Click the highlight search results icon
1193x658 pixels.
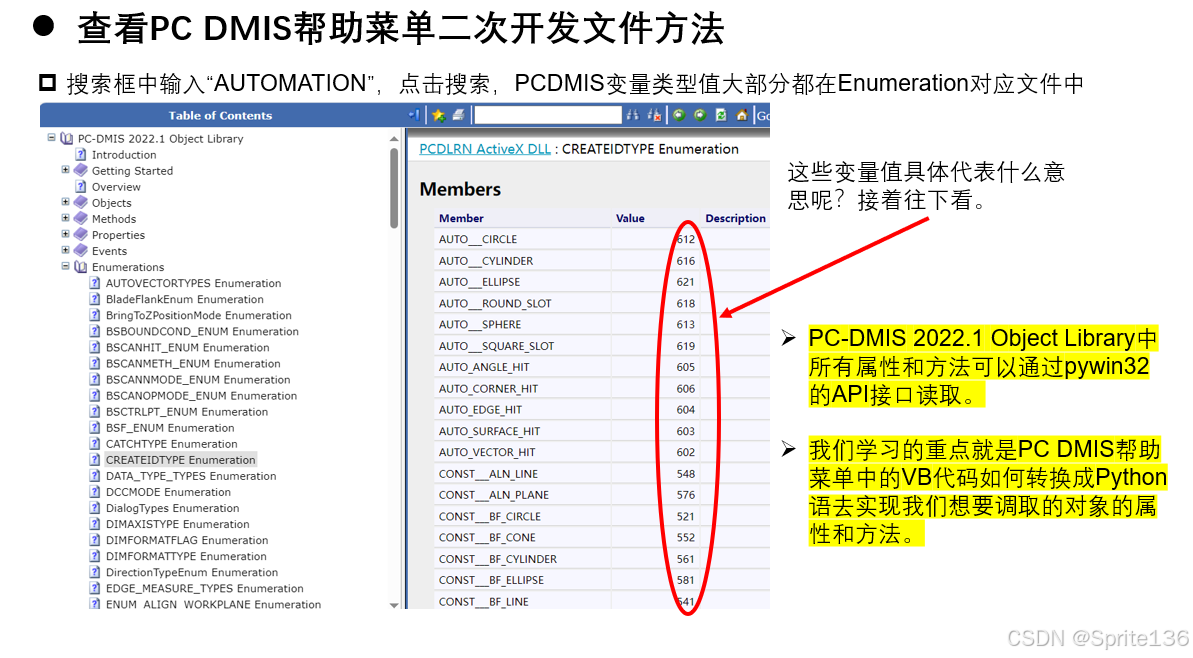[656, 114]
